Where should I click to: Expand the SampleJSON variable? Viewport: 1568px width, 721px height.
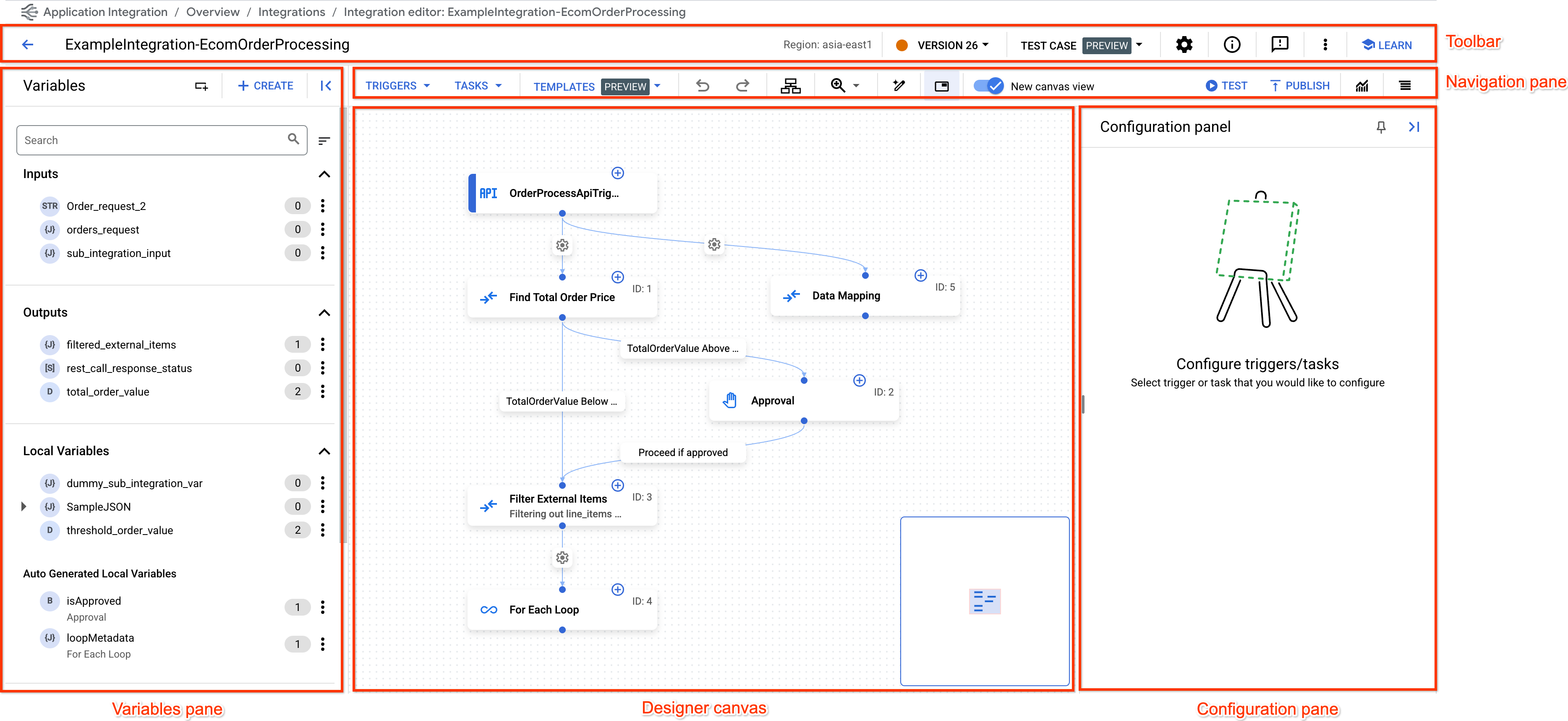coord(24,506)
